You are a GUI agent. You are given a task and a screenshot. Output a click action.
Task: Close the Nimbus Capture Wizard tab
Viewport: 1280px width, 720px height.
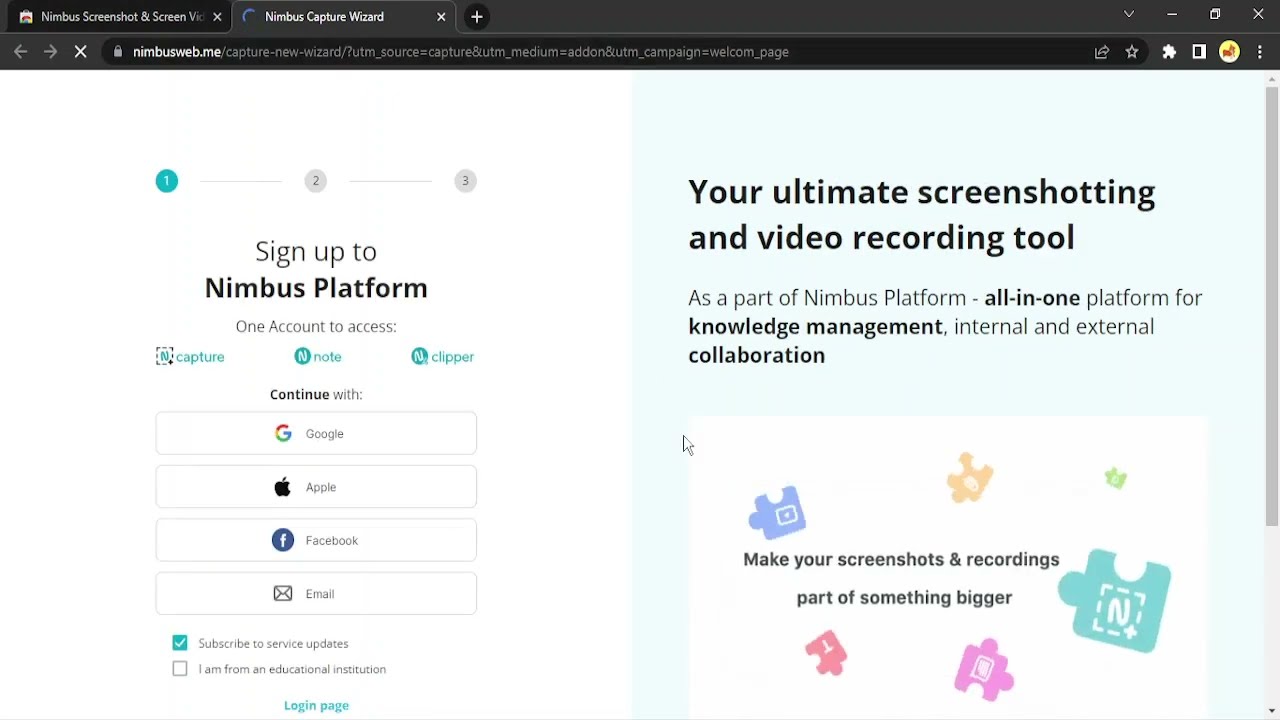click(441, 17)
